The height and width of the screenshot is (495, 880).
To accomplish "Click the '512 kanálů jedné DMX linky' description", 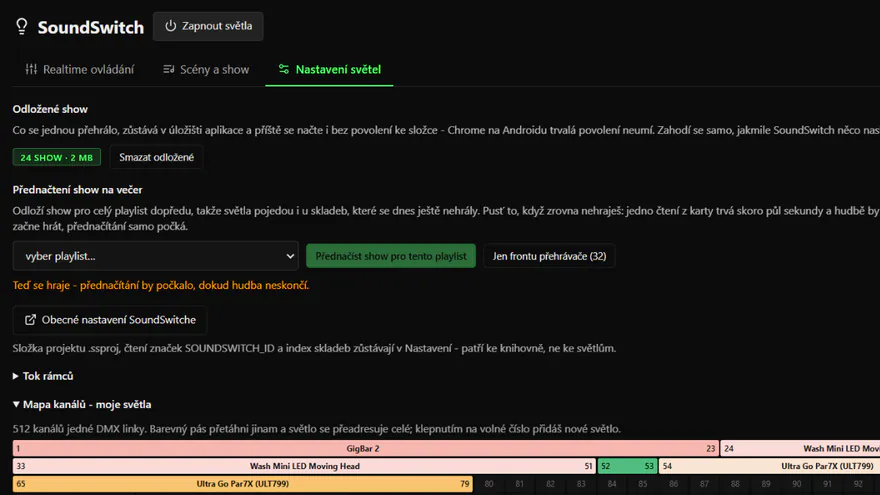I will pos(317,429).
